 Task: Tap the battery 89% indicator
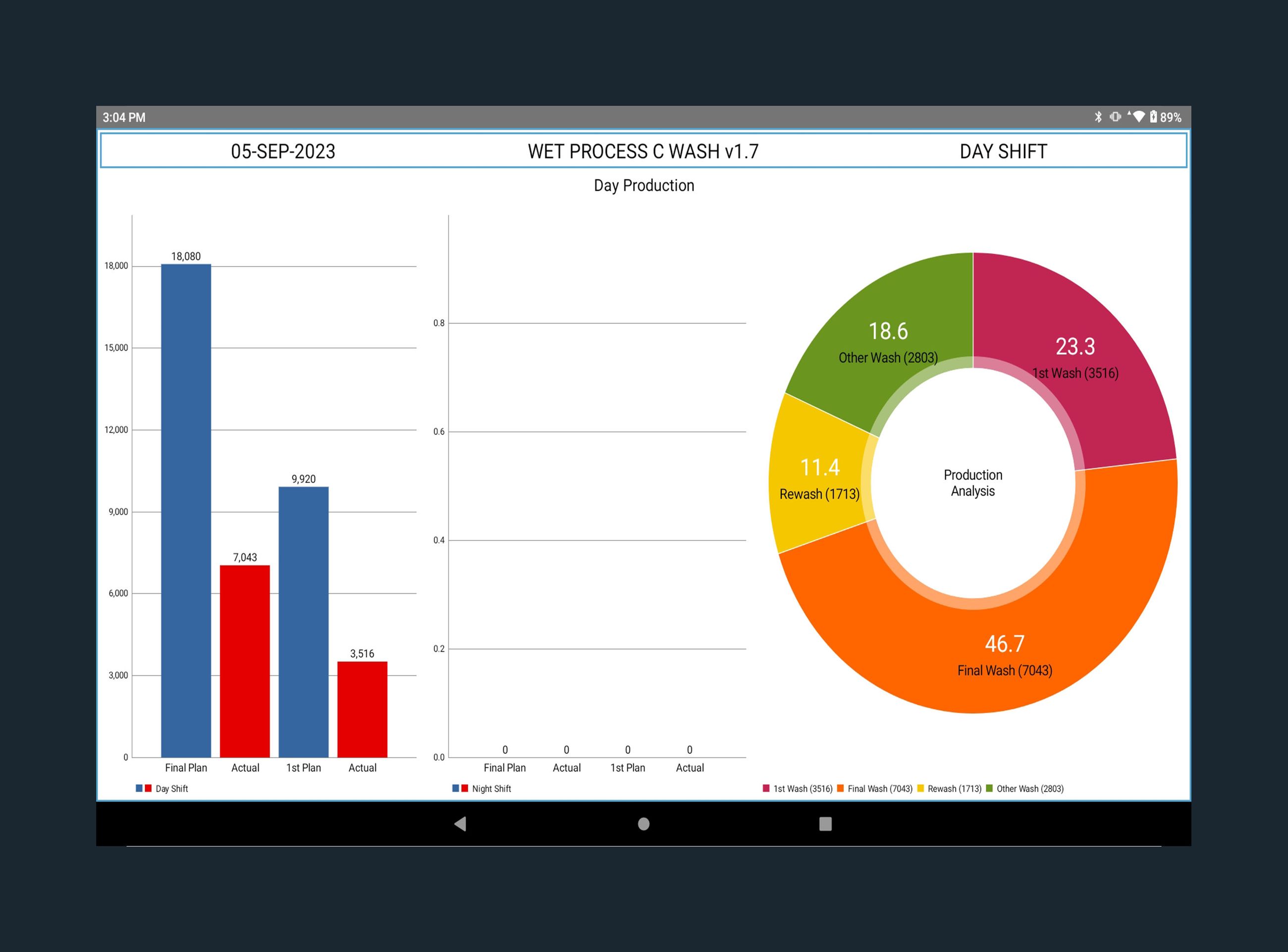(x=1165, y=117)
